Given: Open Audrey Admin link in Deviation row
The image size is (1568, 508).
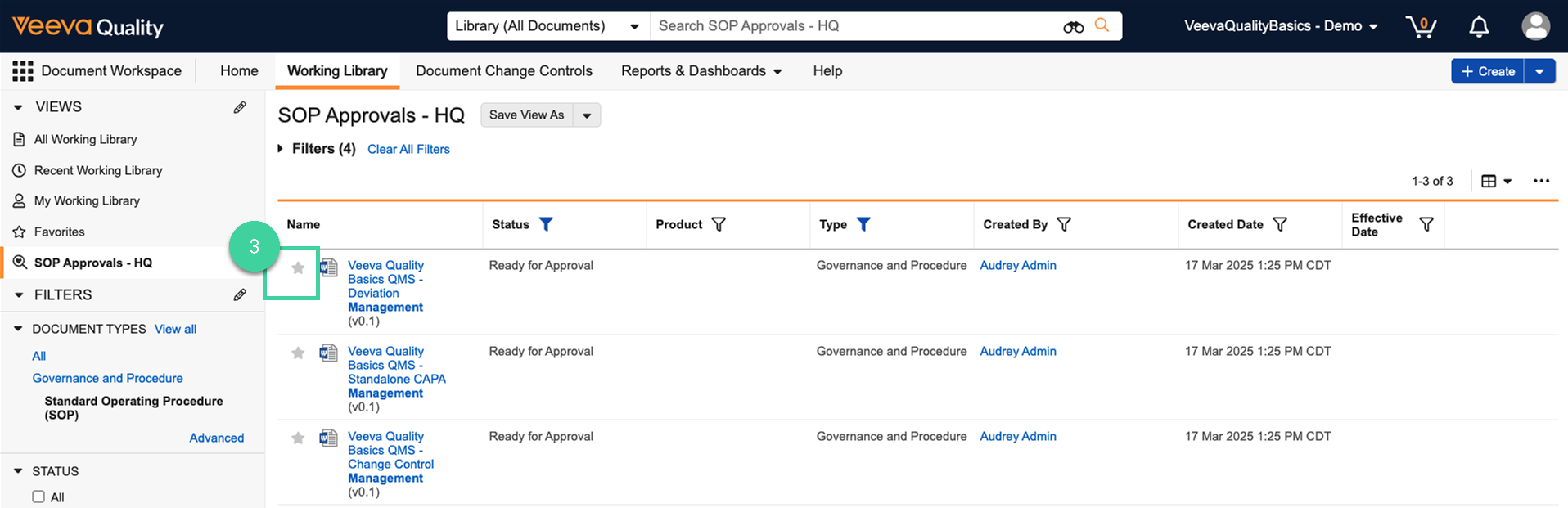Looking at the screenshot, I should coord(1018,265).
